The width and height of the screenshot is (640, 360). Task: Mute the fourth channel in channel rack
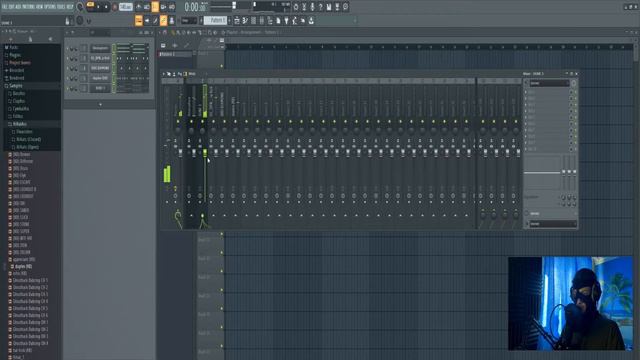coord(68,78)
